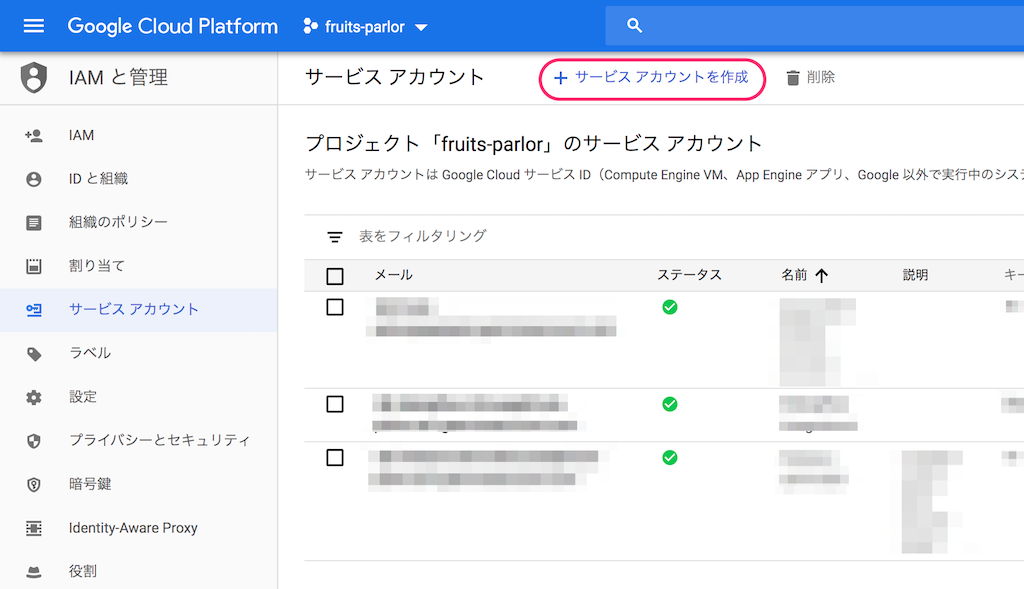Check the third service account row checkbox

[x=335, y=458]
